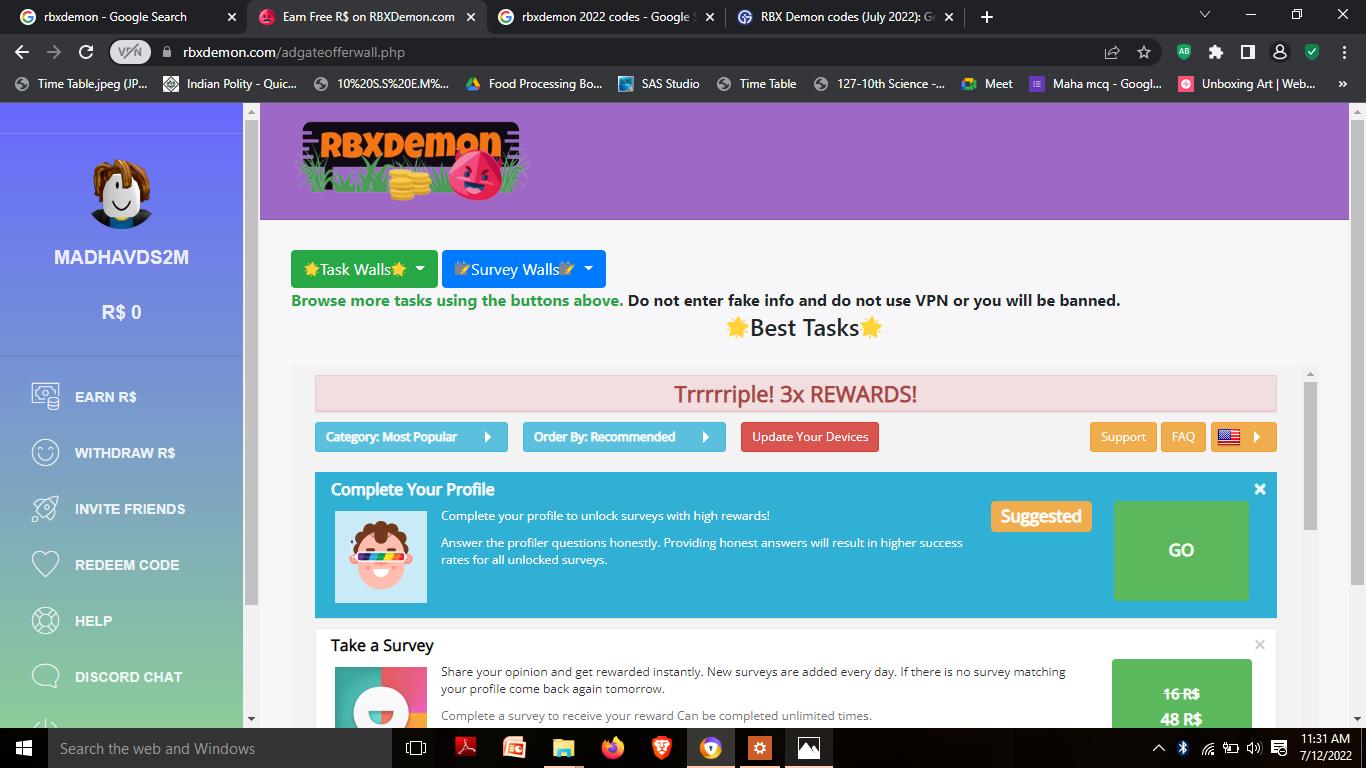Toggle the browser side panel icon
Viewport: 1366px width, 768px height.
click(1248, 52)
